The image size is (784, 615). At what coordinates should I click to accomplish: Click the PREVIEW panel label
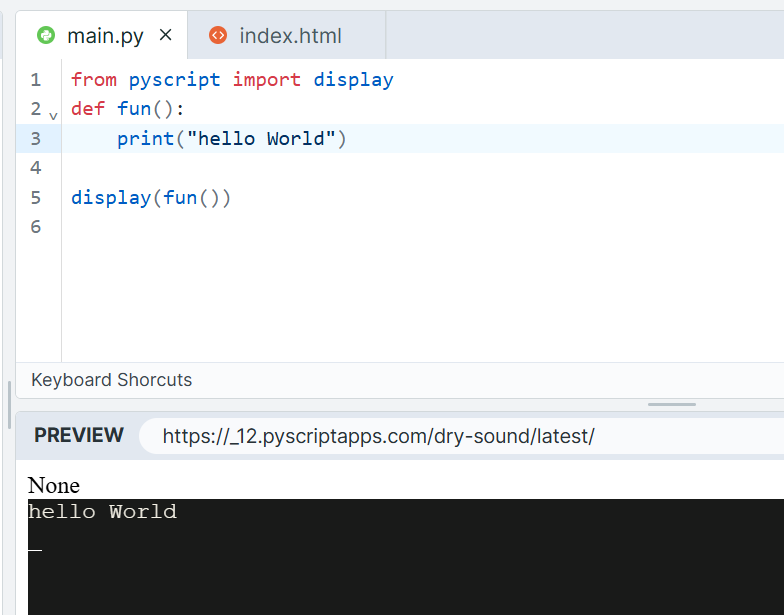tap(79, 436)
